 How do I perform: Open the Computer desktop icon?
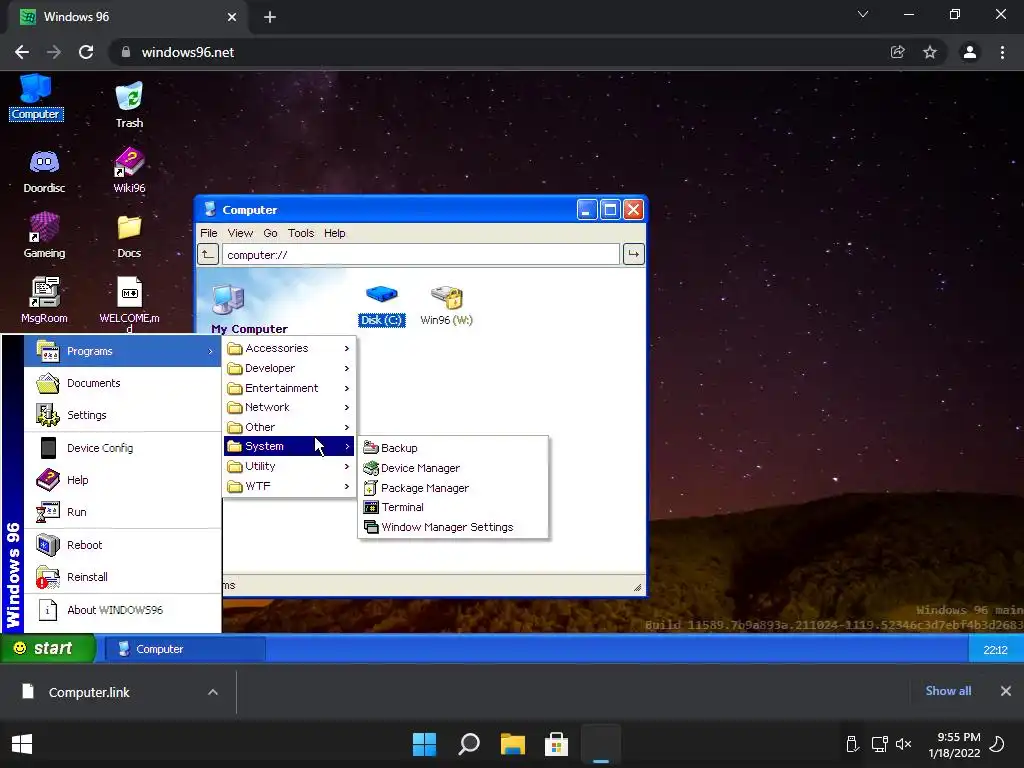35,97
